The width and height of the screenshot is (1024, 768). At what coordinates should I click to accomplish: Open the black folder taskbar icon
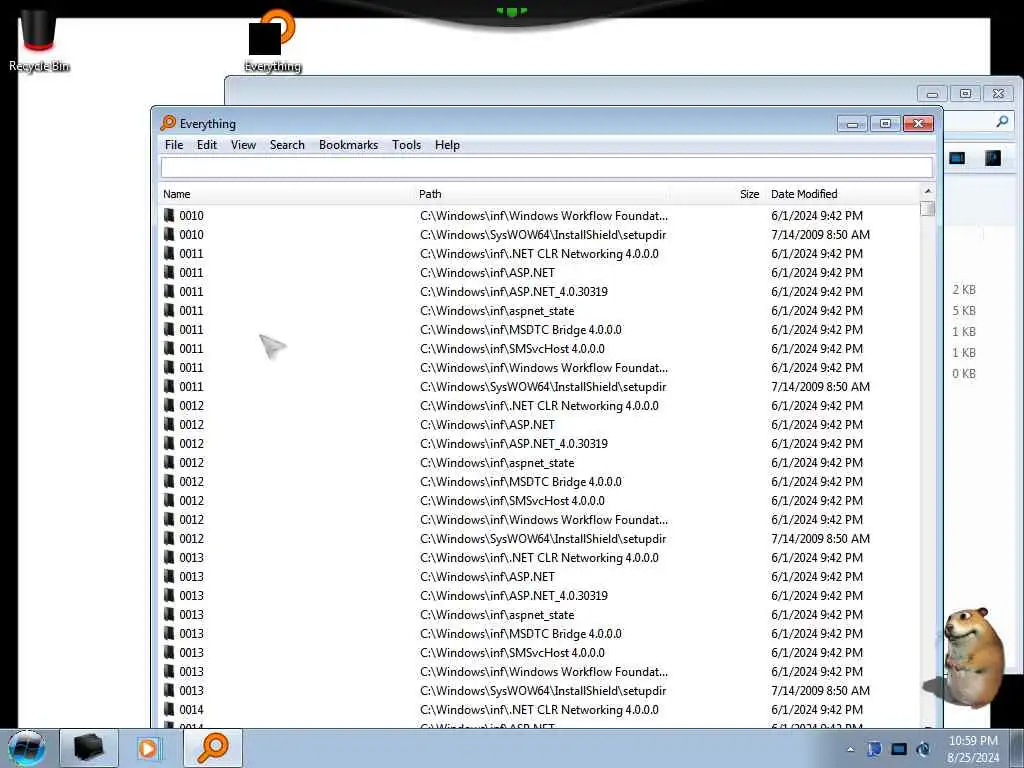click(x=89, y=748)
